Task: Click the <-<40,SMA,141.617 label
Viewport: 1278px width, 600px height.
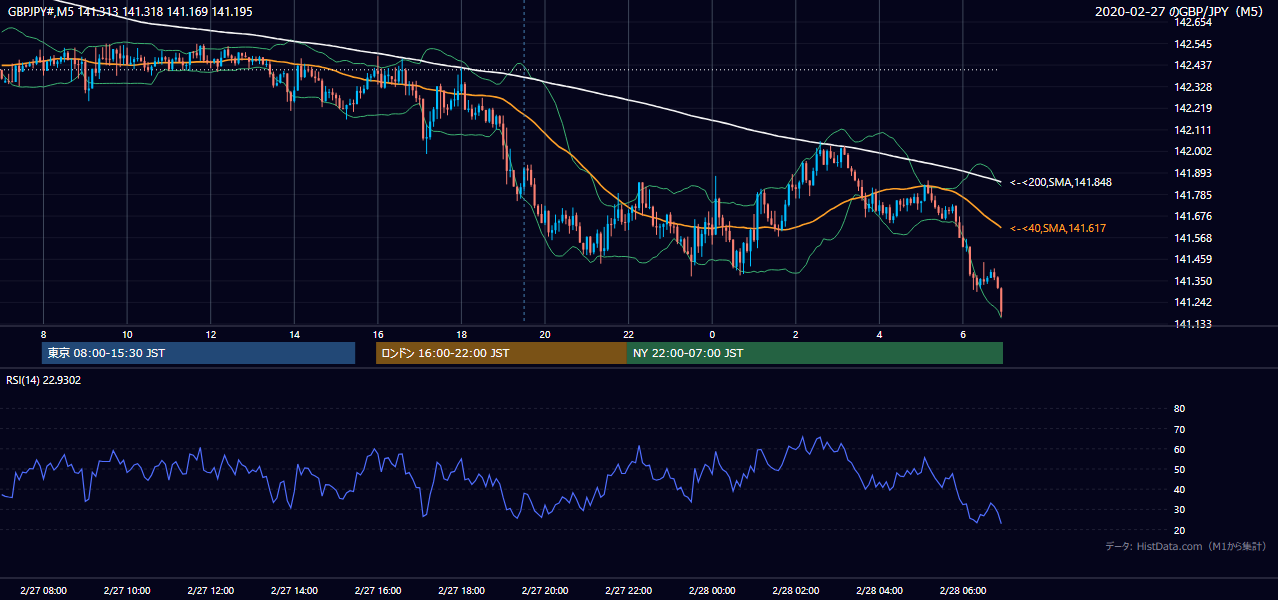Action: 1057,229
